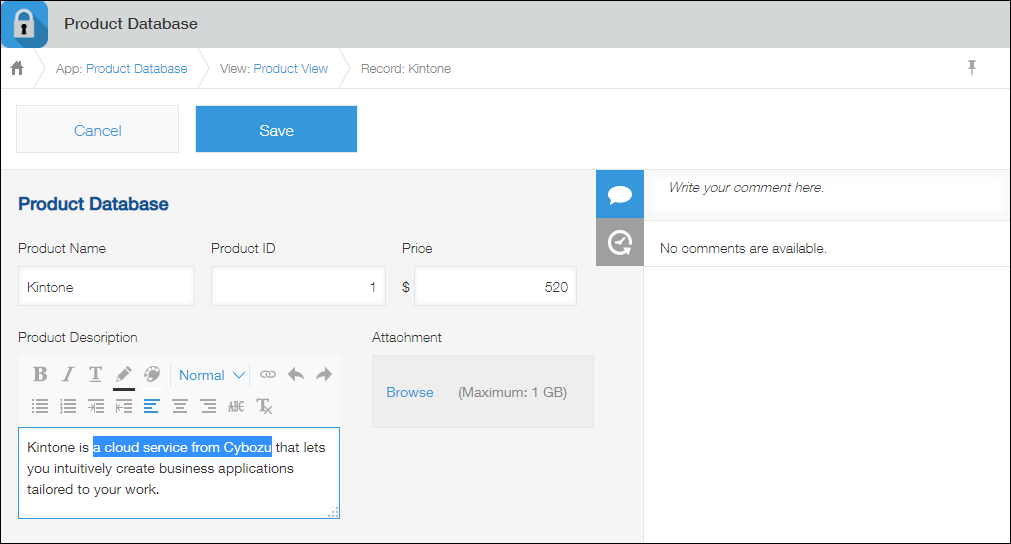Click the Save button
1011x544 pixels.
pos(276,130)
